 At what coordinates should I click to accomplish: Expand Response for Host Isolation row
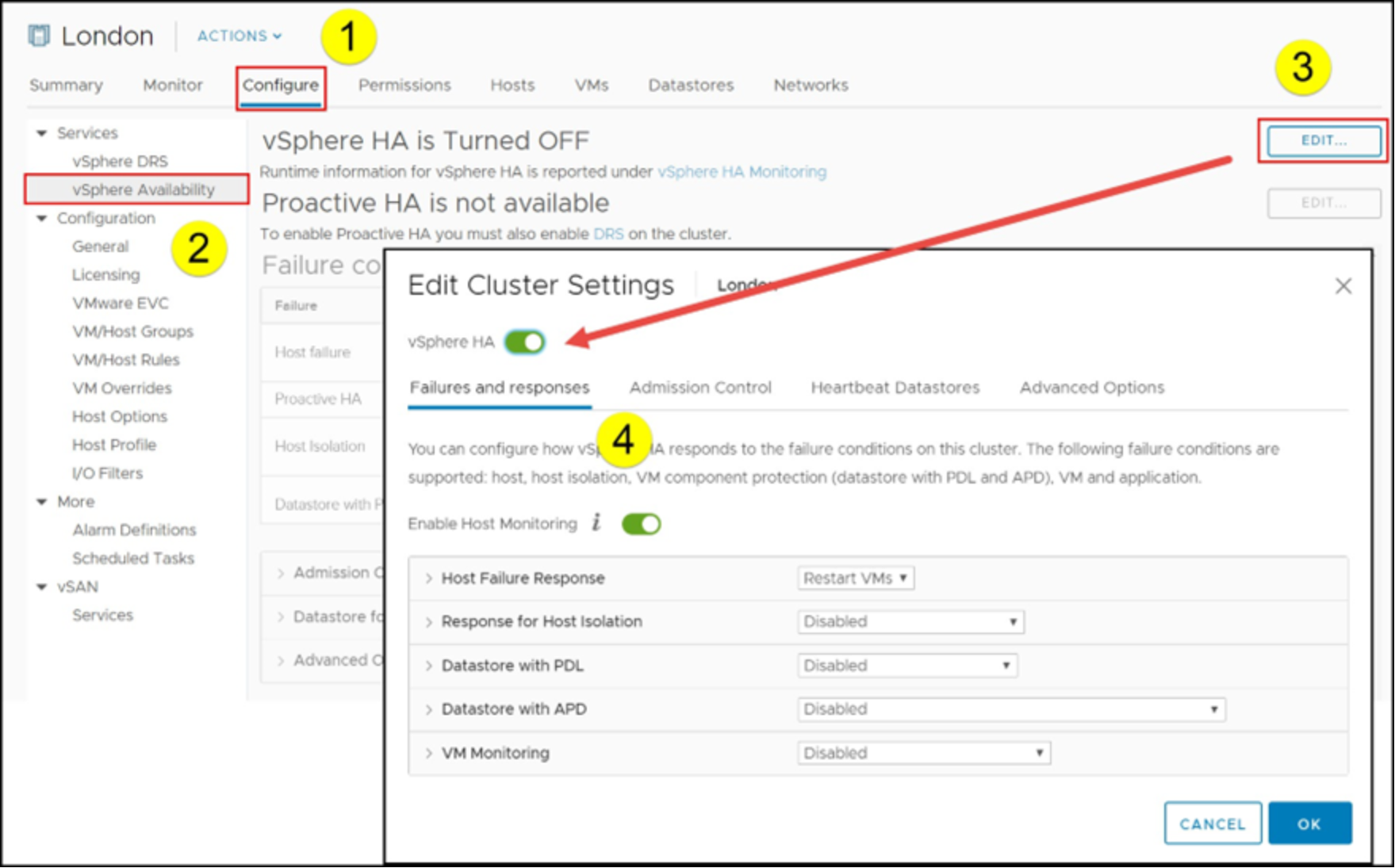click(x=428, y=621)
